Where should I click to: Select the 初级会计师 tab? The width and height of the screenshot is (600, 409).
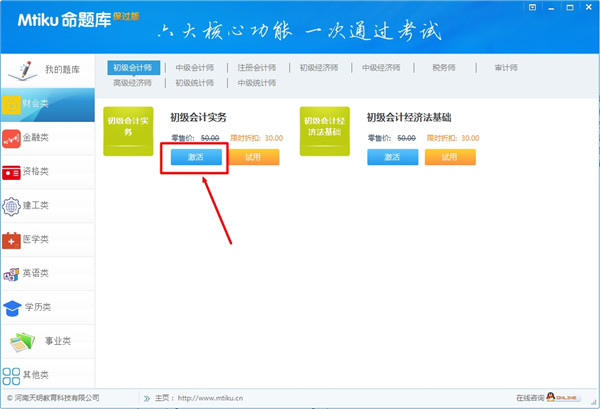coord(133,68)
